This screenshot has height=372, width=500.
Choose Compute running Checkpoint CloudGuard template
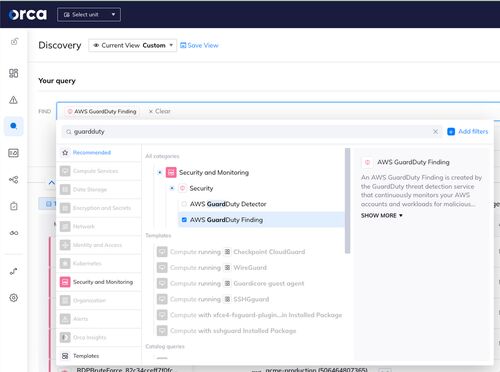231,252
